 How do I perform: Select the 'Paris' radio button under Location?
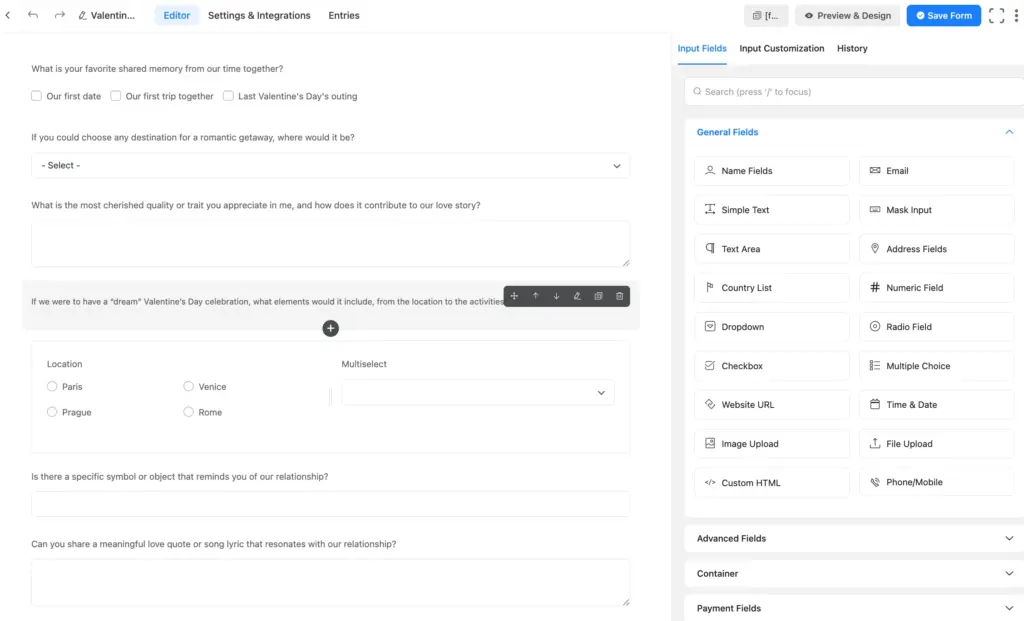[51, 387]
